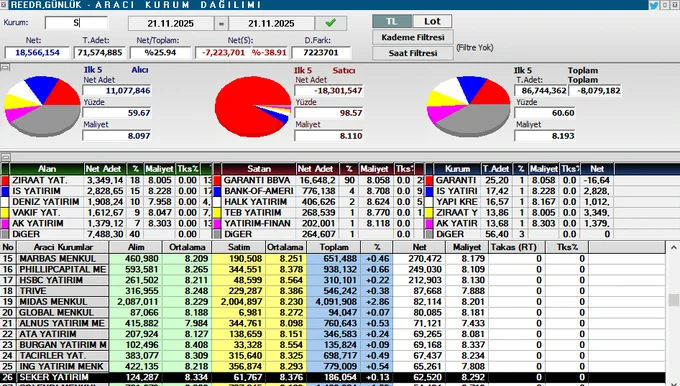Viewport: 680px width, 386px height.
Task: Sort by Satim column header
Action: pos(239,247)
